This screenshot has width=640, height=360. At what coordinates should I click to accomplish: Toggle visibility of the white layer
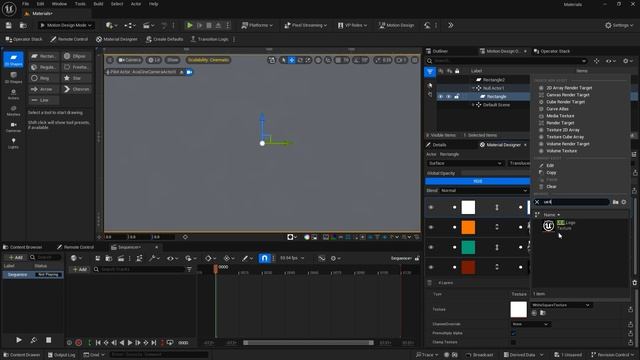pos(431,207)
